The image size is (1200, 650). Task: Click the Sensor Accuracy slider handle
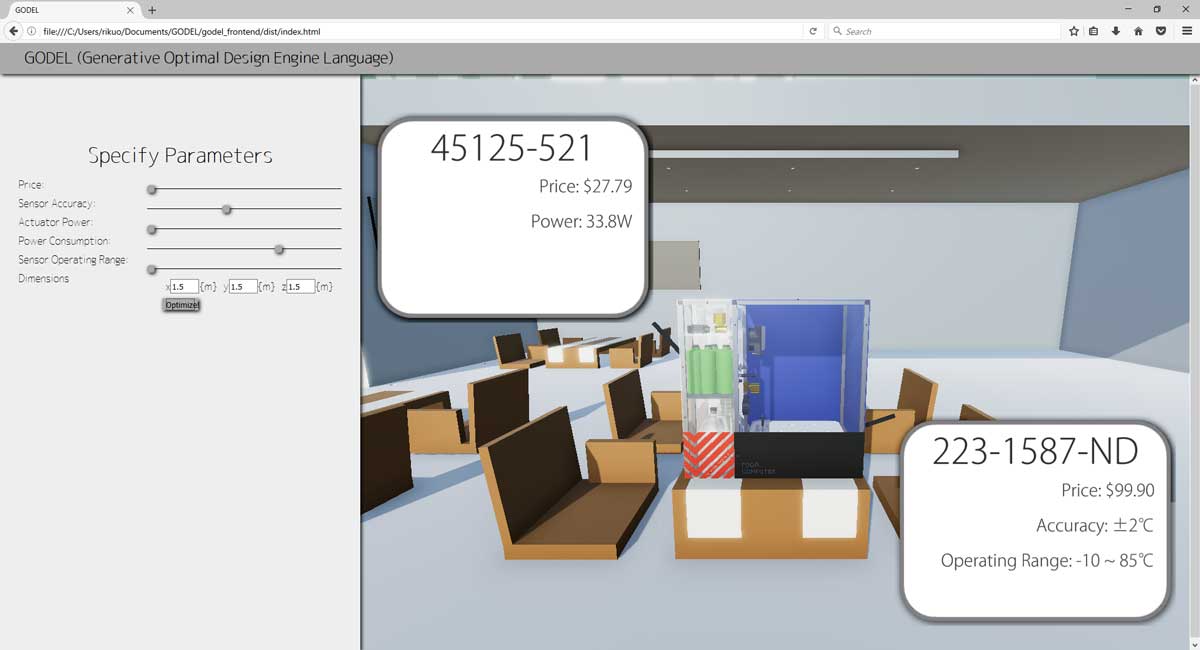pyautogui.click(x=227, y=209)
